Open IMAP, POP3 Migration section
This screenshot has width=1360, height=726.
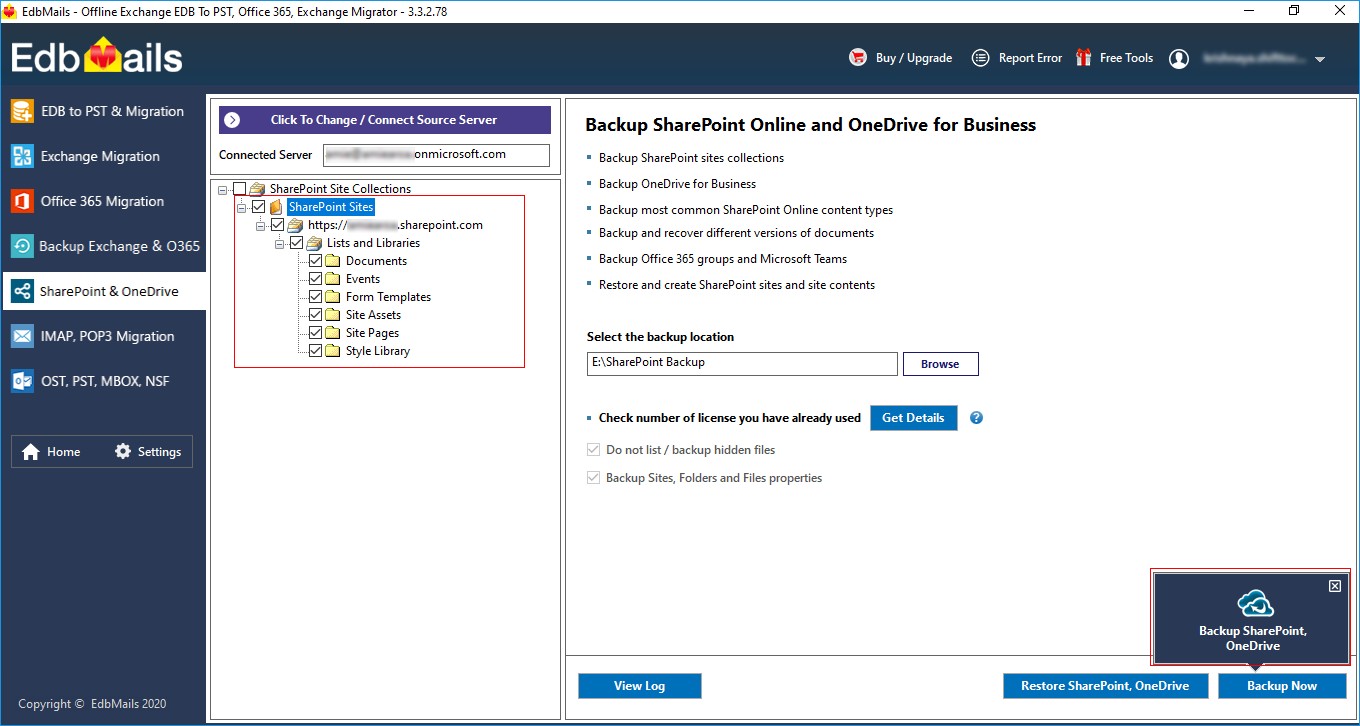[104, 336]
